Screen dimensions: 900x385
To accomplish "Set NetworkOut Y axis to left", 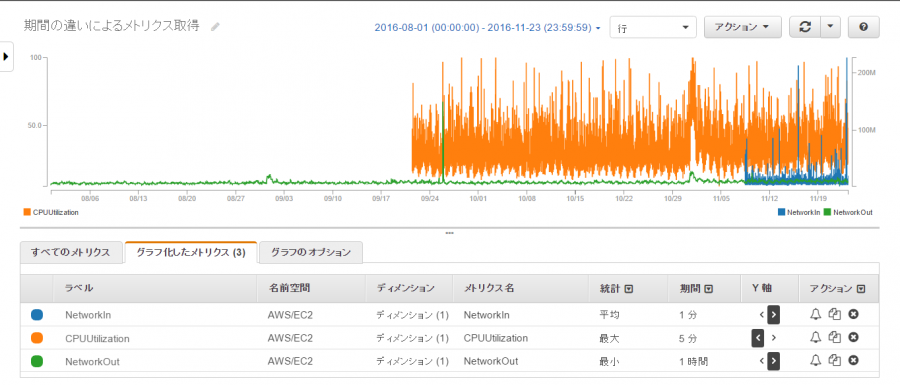I will point(762,361).
